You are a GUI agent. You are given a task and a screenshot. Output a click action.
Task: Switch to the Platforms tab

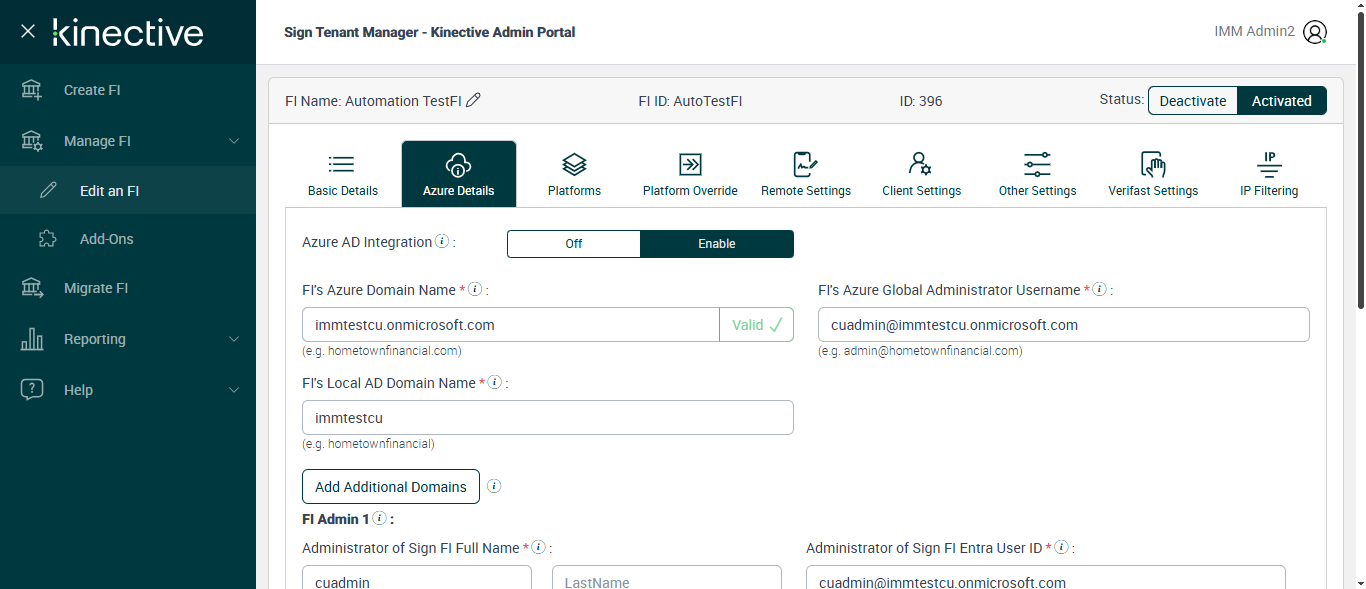click(574, 174)
